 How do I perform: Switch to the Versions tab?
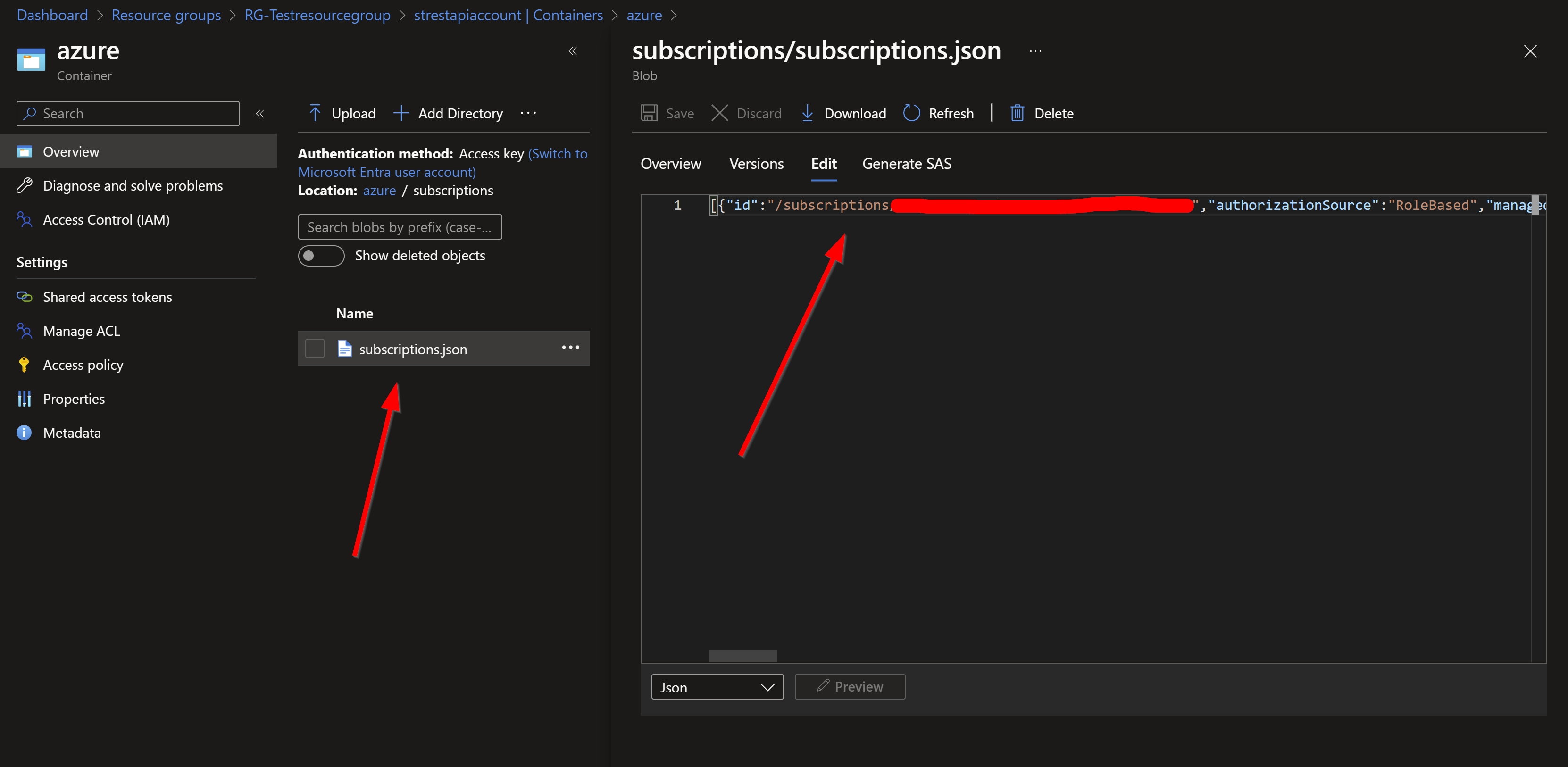click(757, 164)
